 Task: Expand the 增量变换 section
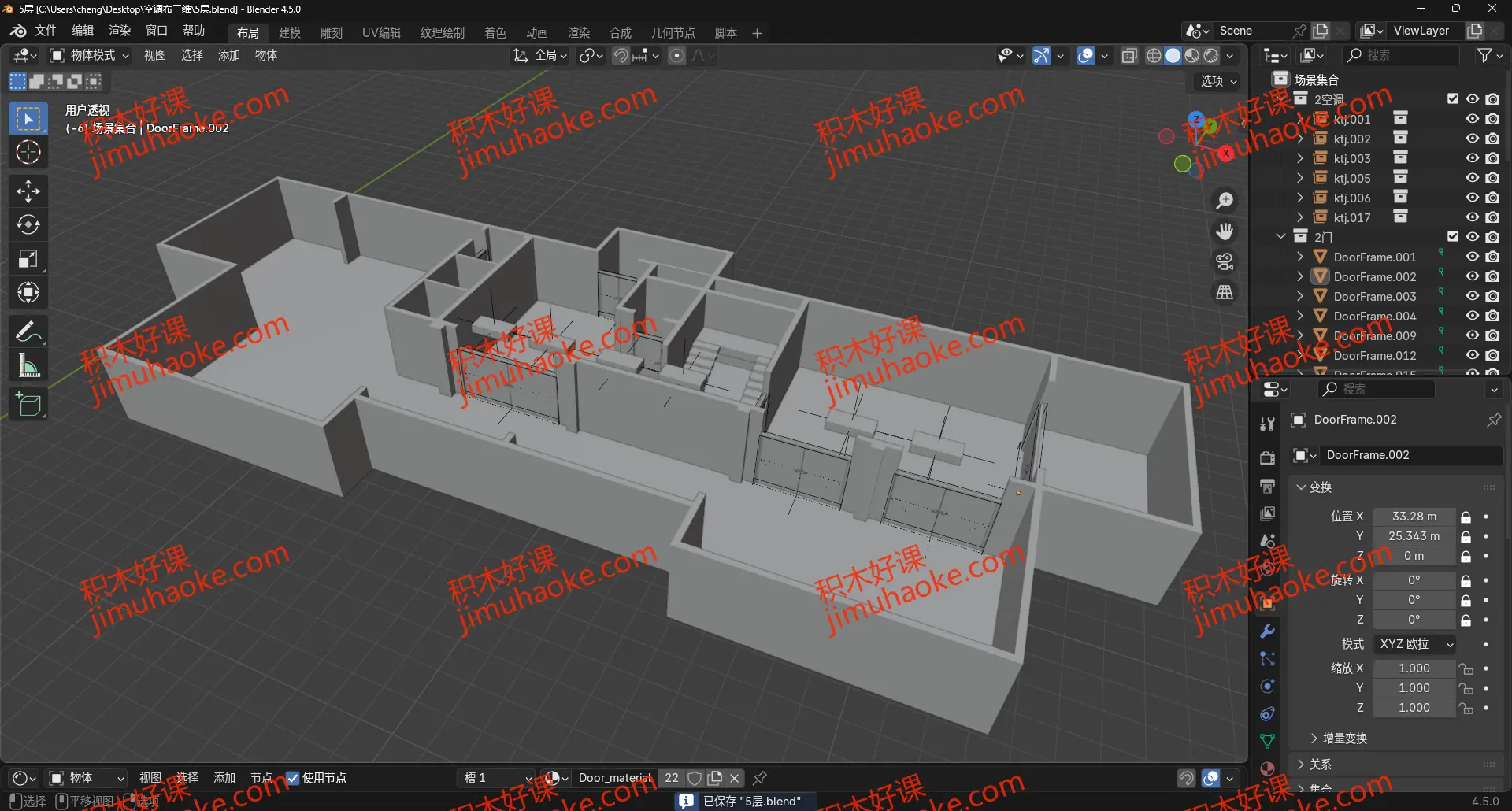(1342, 738)
